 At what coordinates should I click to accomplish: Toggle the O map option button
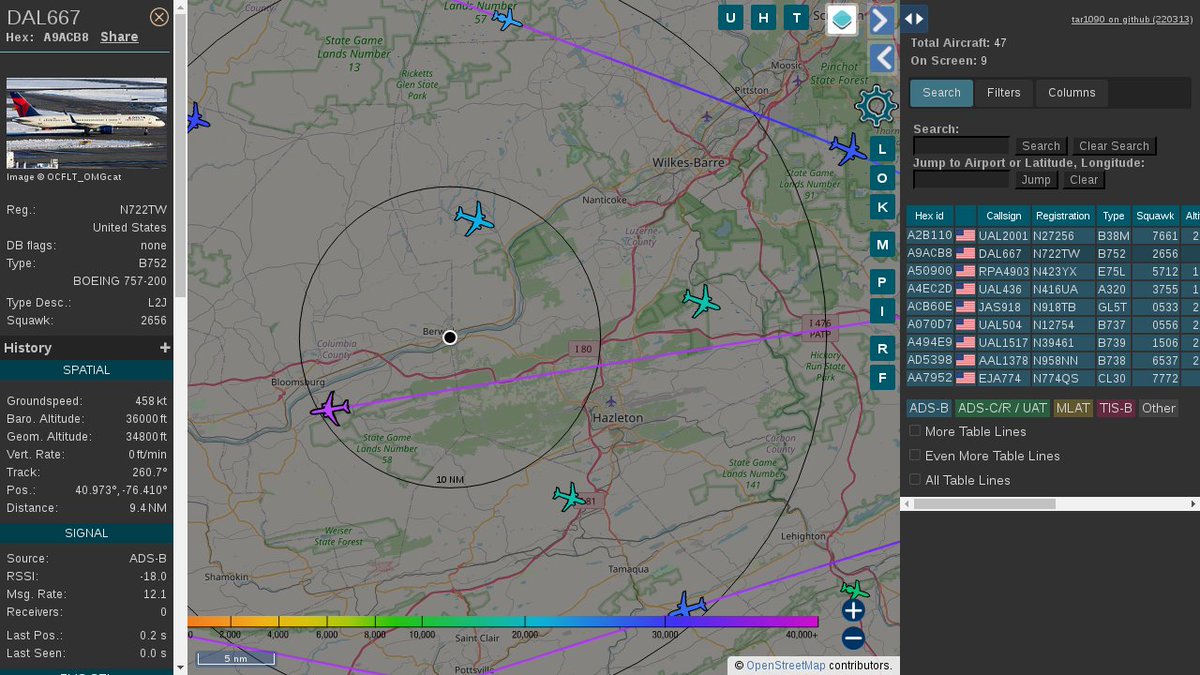[x=881, y=178]
